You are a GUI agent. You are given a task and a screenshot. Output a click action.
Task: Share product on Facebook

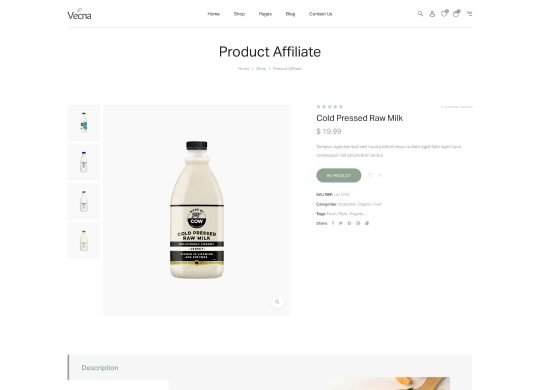coord(333,223)
